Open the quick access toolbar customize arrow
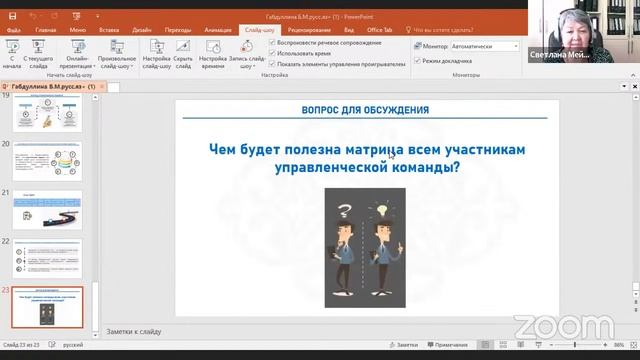Viewport: 640px width, 360px height. pyautogui.click(x=98, y=16)
